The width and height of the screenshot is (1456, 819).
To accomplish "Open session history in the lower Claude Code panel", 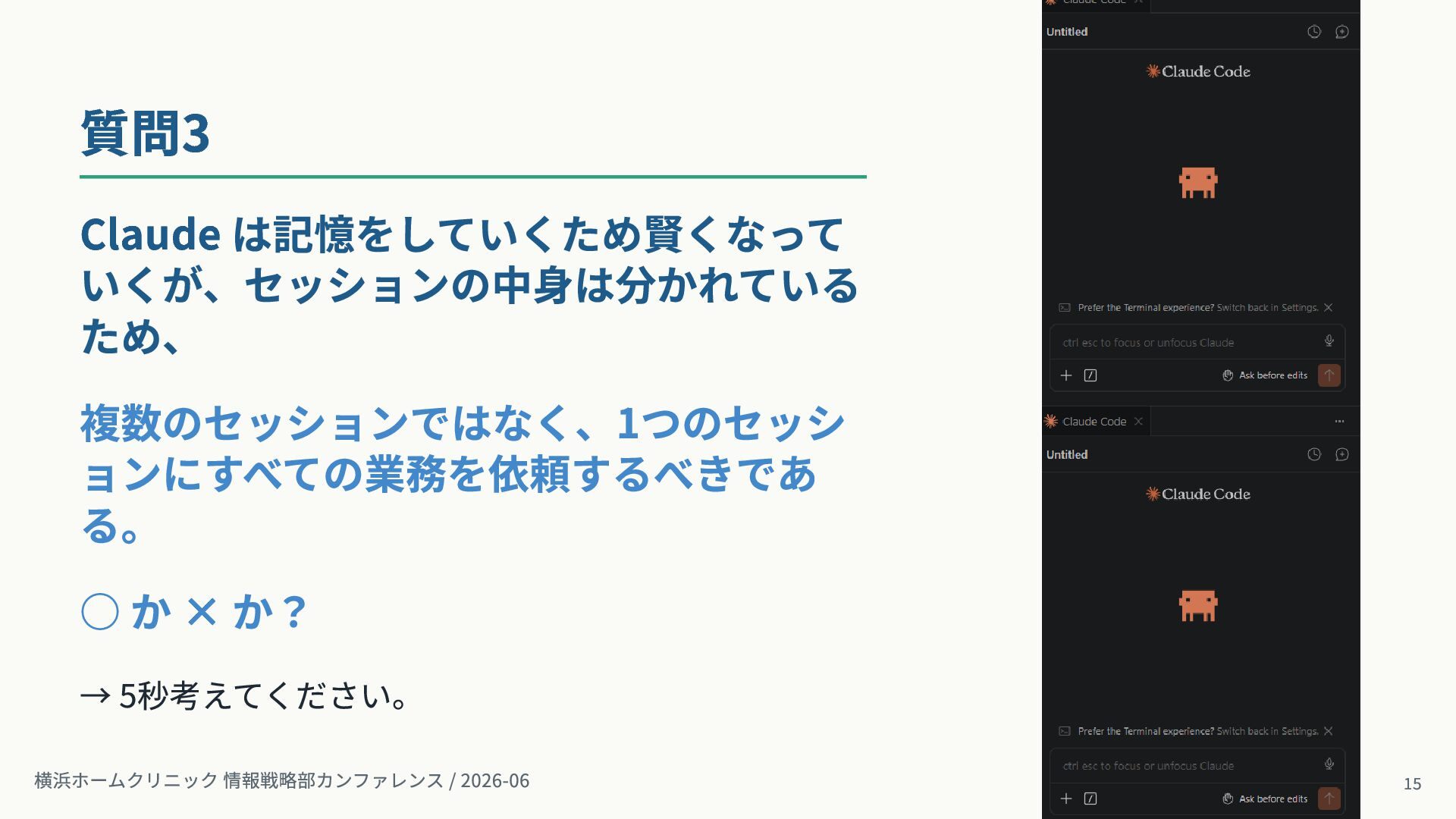I will click(x=1314, y=454).
